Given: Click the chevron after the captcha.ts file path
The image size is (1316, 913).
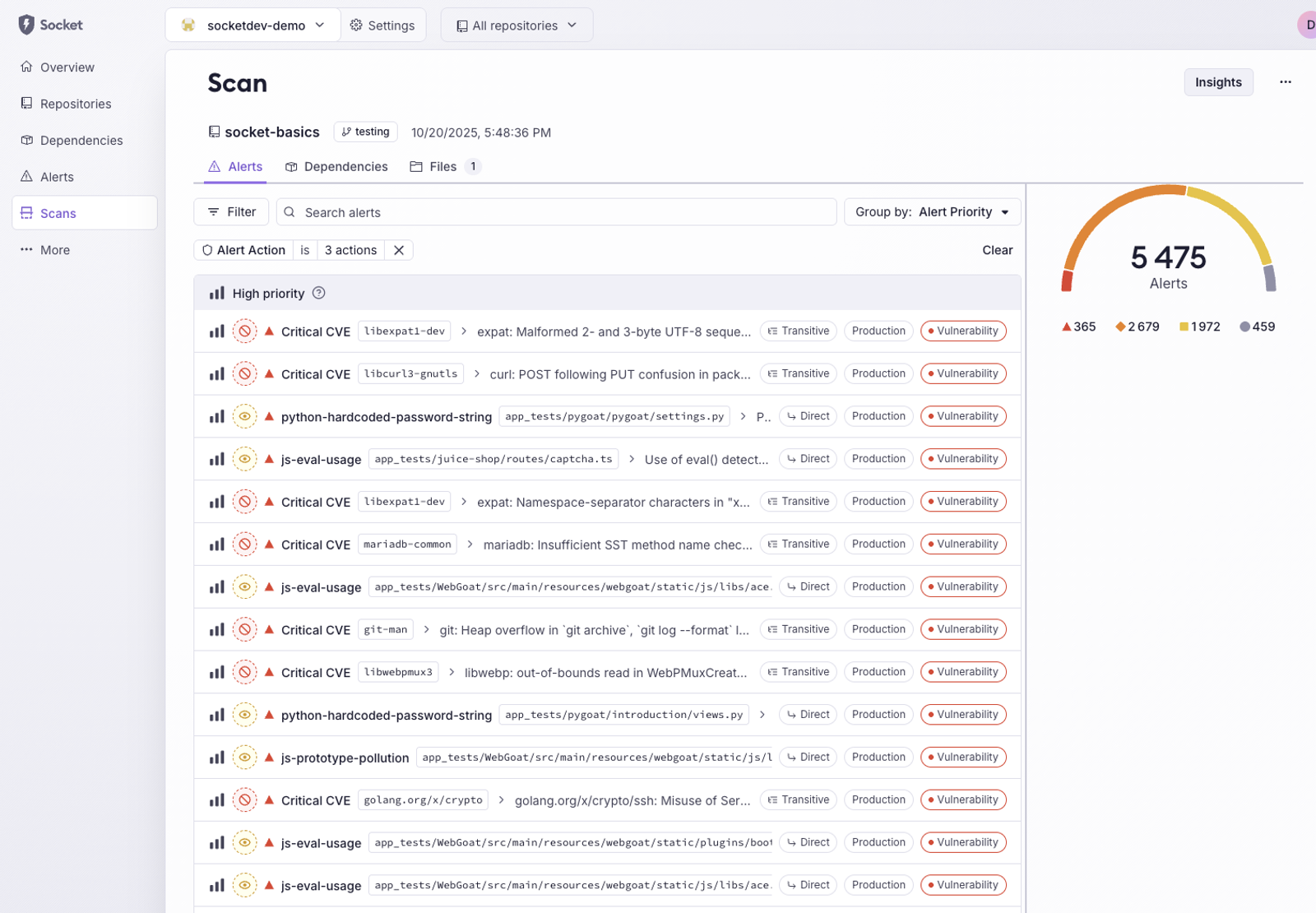Looking at the screenshot, I should coord(631,459).
